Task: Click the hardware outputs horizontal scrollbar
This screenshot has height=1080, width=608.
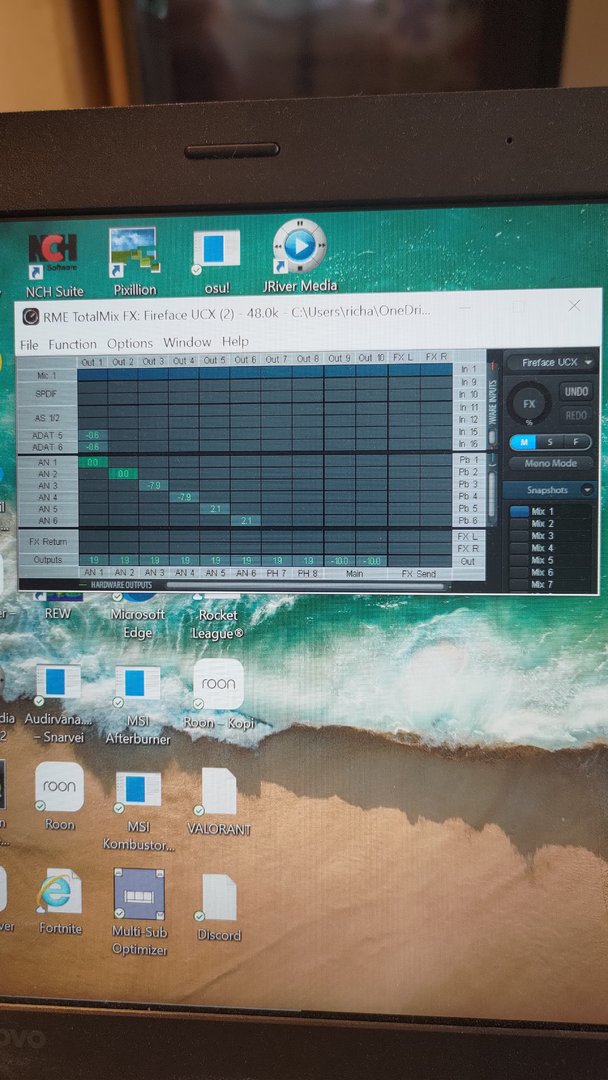Action: point(306,586)
